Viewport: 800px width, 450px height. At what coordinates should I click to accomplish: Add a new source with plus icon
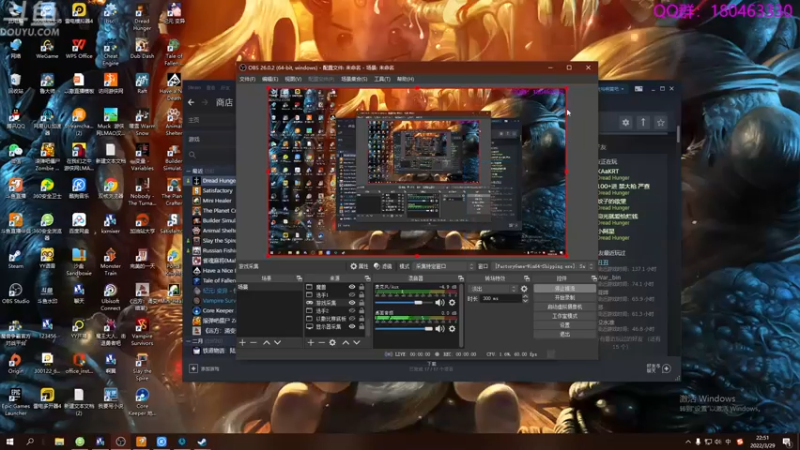pos(311,343)
